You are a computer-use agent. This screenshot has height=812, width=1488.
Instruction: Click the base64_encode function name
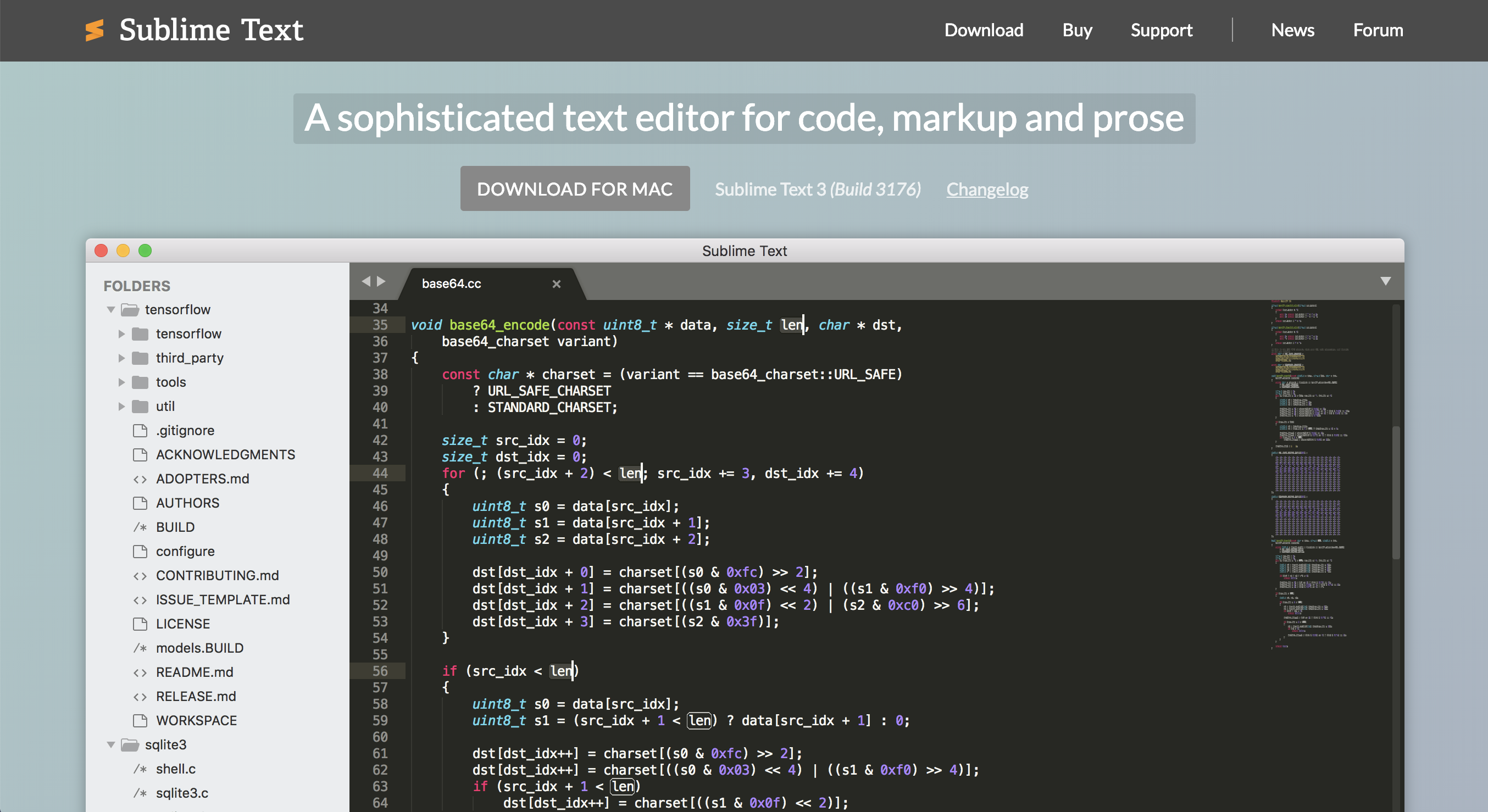coord(499,325)
